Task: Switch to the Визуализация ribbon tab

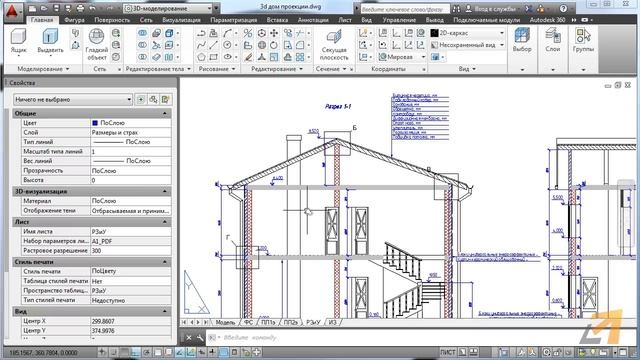Action: (x=181, y=20)
